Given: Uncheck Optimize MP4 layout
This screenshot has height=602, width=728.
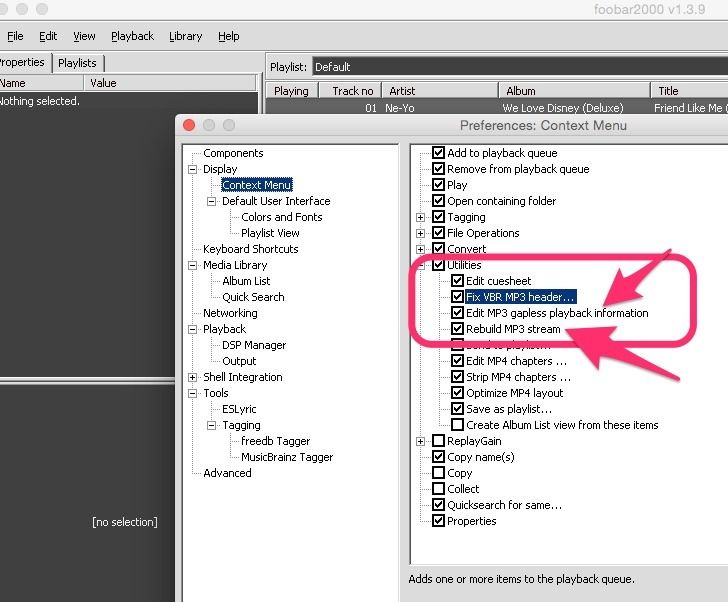Looking at the screenshot, I should point(457,393).
